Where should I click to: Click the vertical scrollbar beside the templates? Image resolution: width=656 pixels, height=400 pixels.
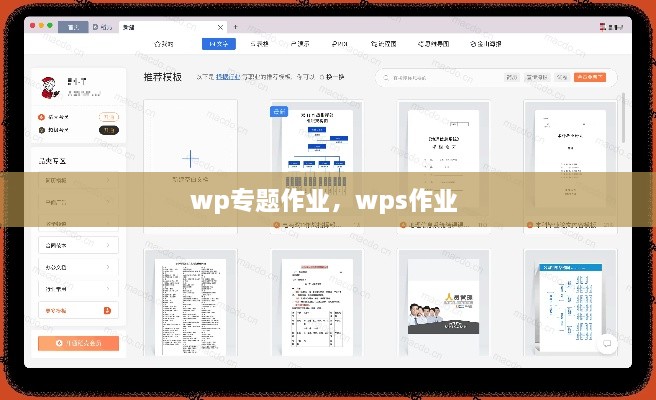623,118
